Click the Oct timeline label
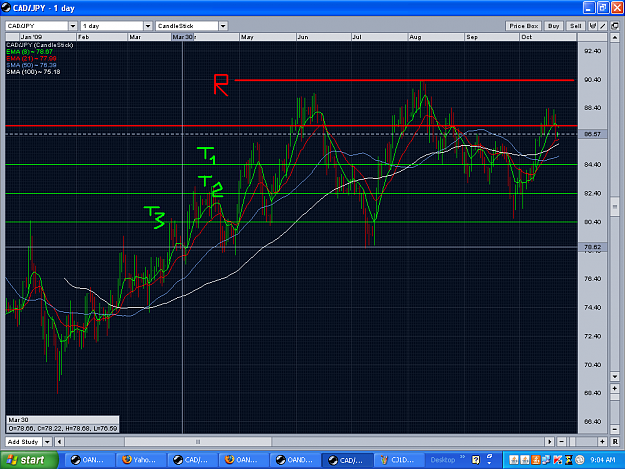This screenshot has width=625, height=469. 527,37
